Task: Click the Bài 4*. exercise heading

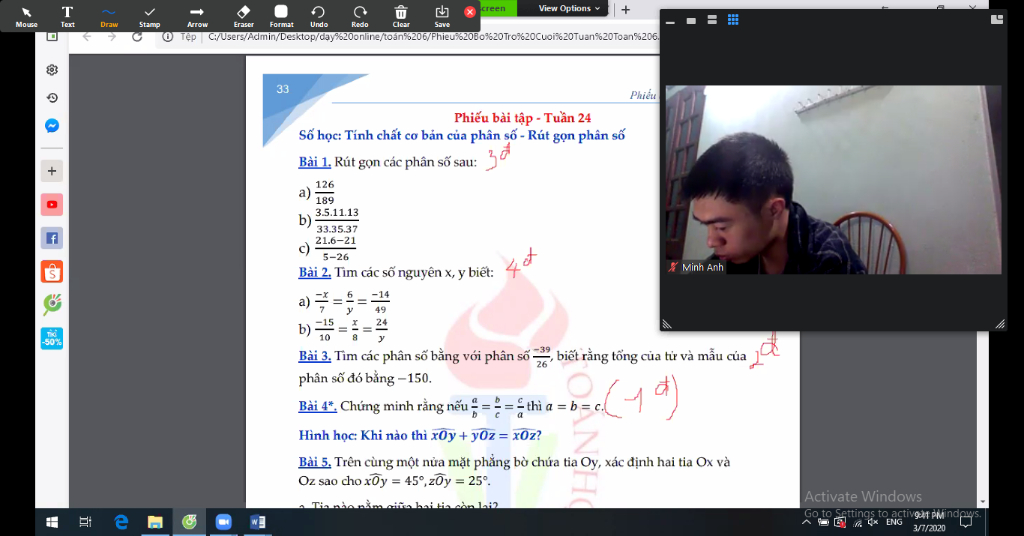Action: [x=317, y=406]
